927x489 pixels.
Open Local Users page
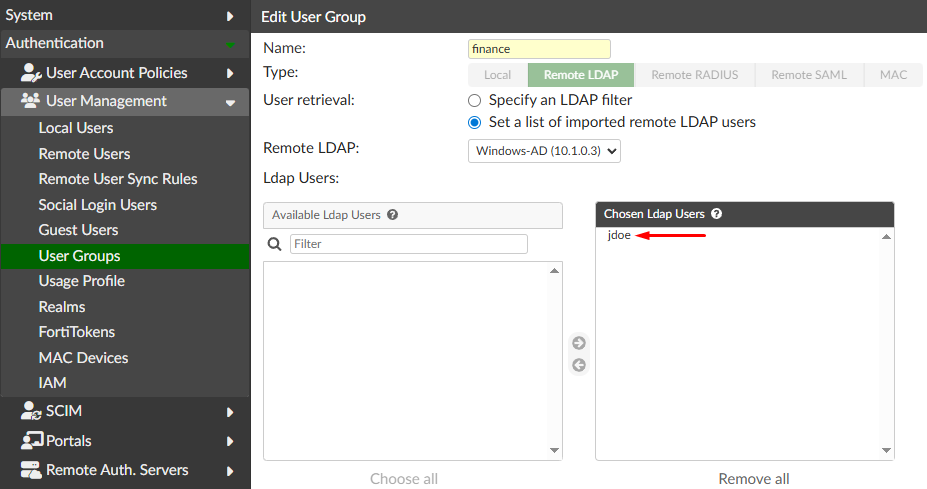(76, 128)
